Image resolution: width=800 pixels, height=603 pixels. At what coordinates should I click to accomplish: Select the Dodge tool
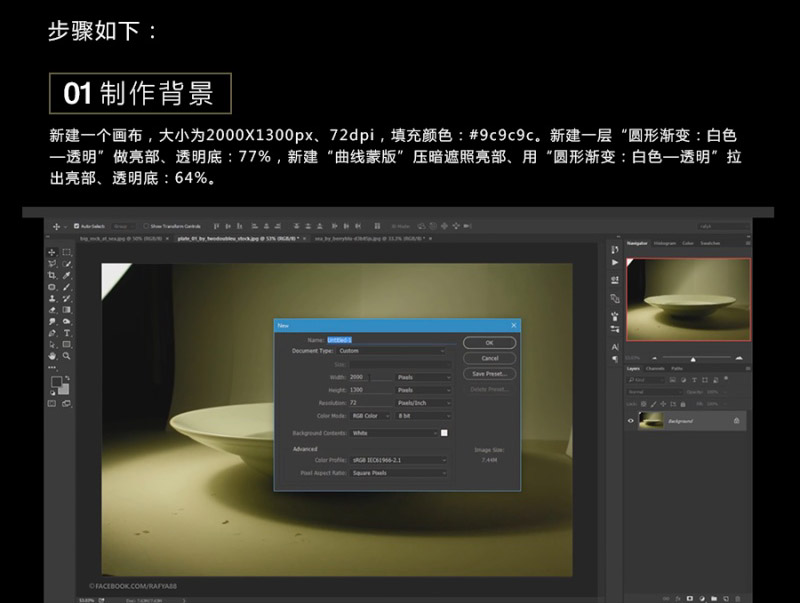click(x=66, y=321)
